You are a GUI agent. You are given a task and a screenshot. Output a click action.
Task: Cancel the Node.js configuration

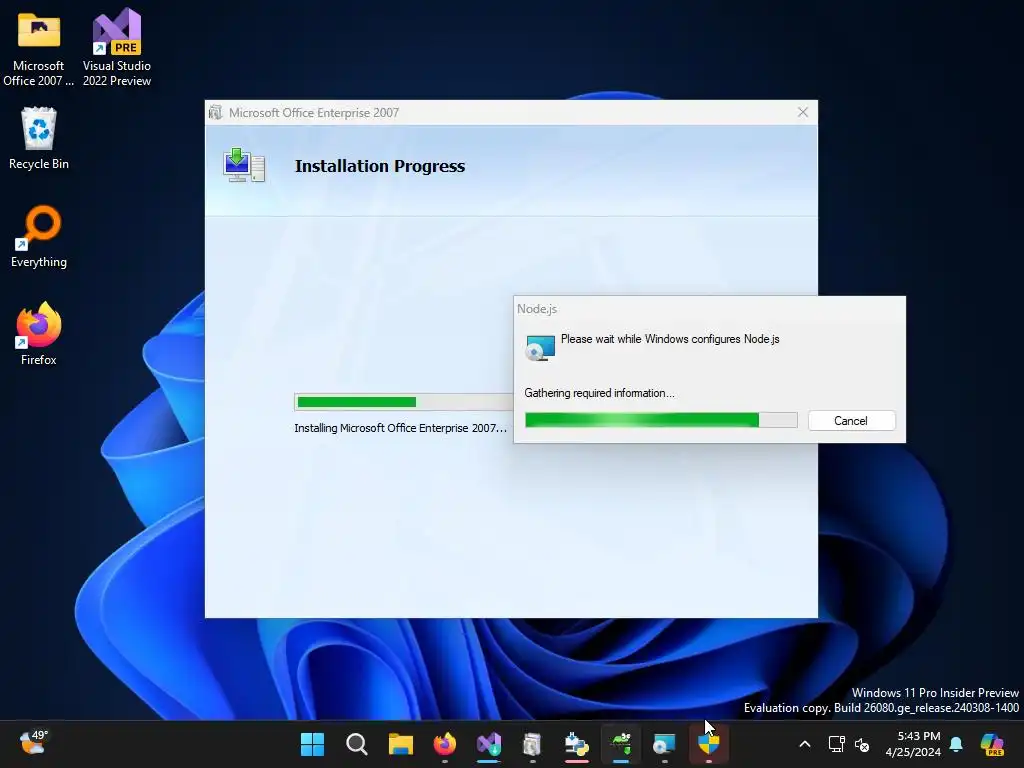(x=851, y=421)
